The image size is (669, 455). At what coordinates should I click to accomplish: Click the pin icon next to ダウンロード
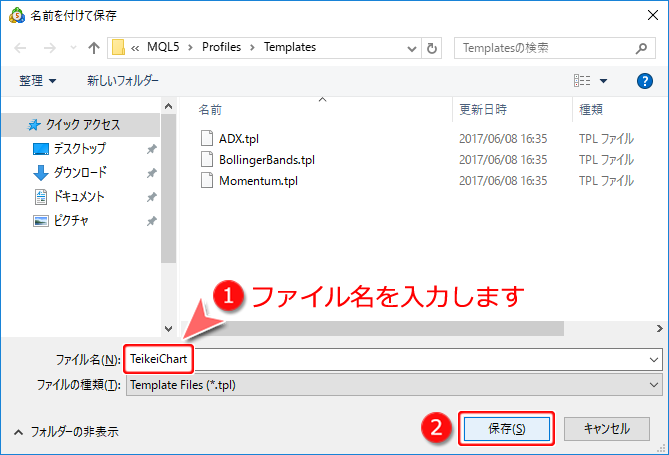(x=151, y=173)
